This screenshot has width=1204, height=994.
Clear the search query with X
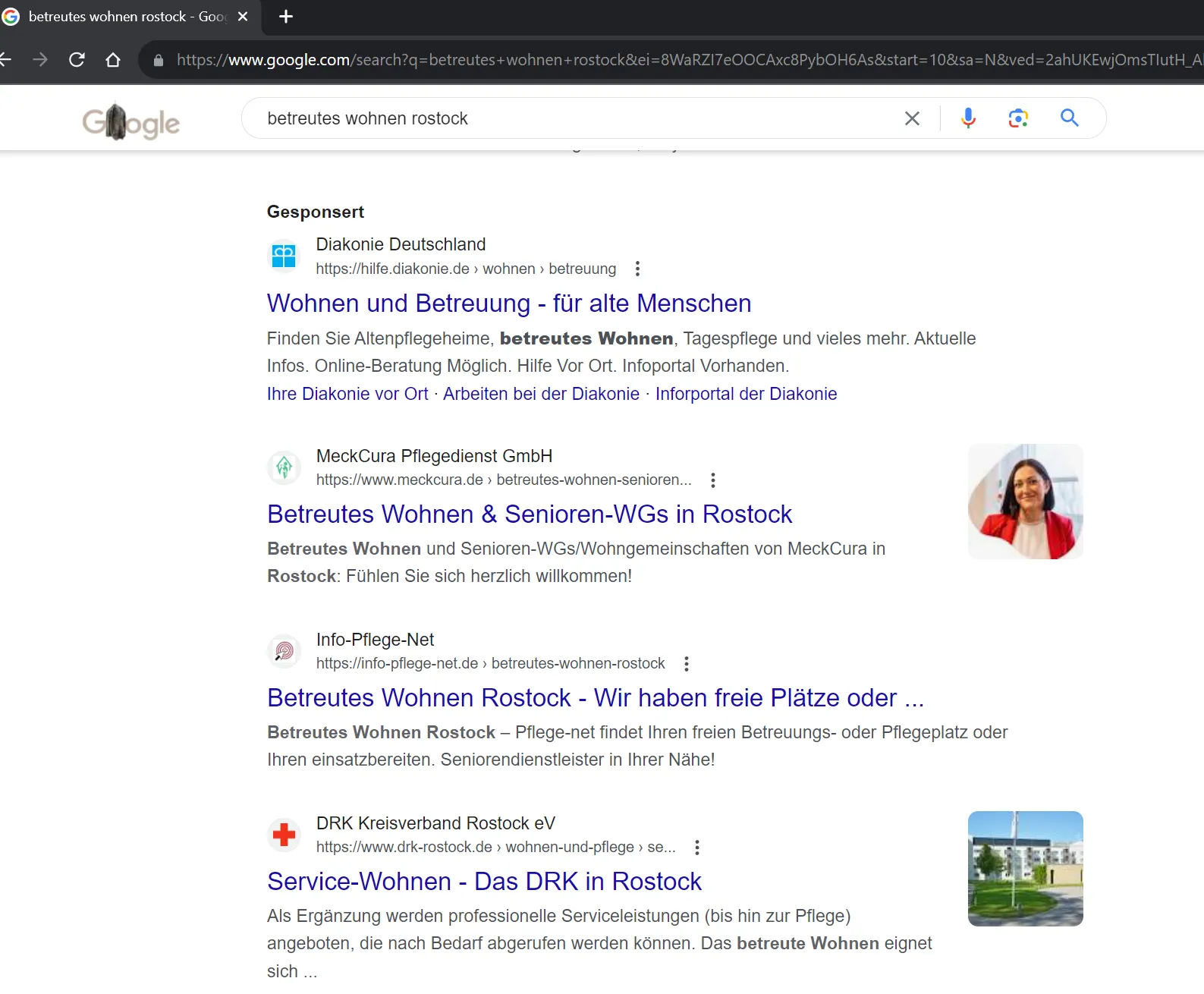click(912, 118)
